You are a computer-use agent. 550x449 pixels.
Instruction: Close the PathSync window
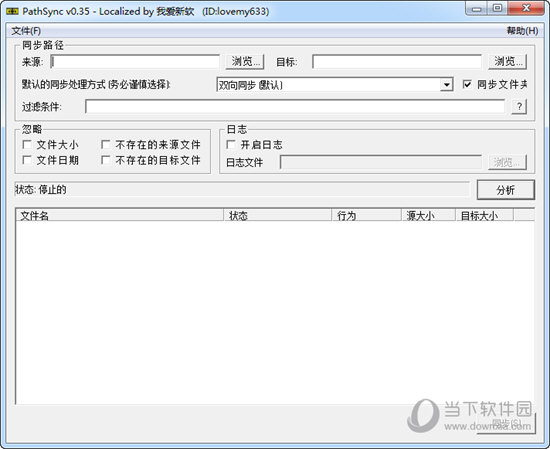click(x=526, y=9)
